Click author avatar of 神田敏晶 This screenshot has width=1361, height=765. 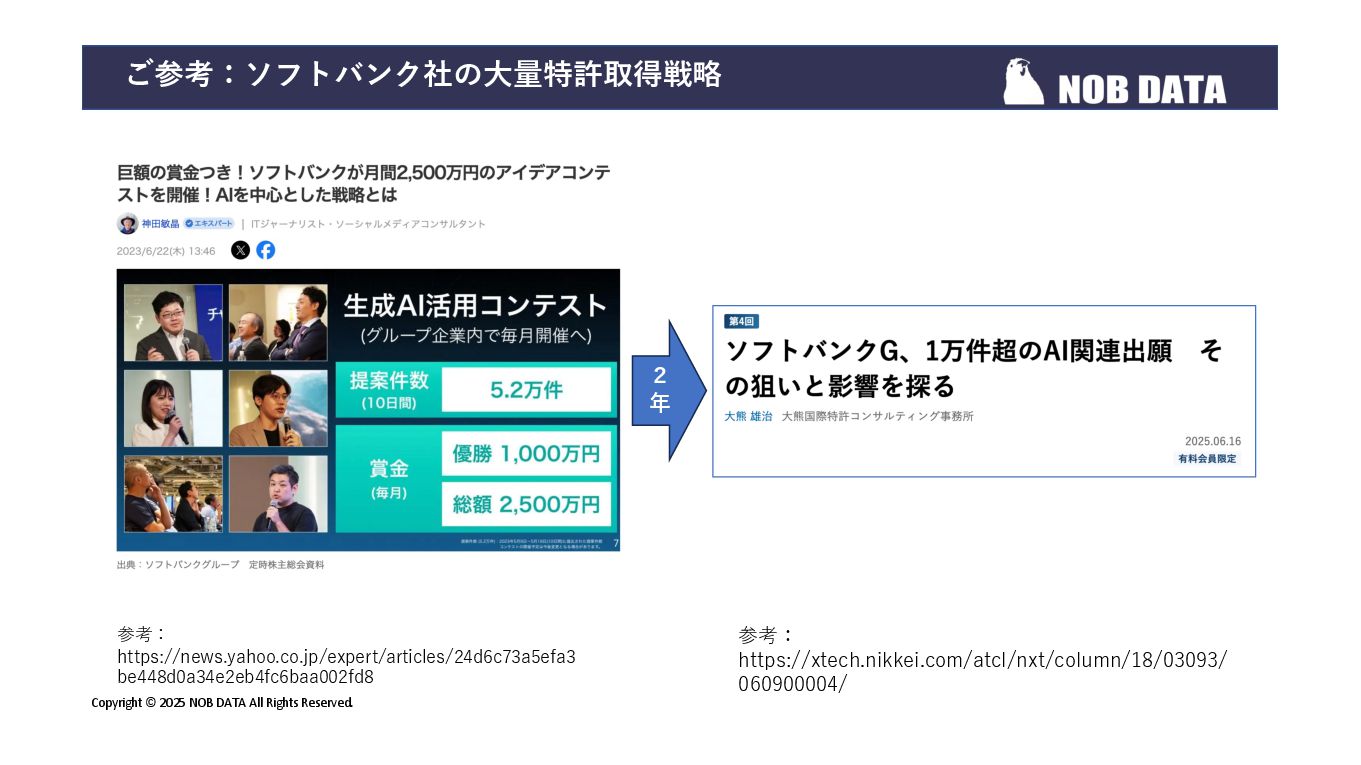tap(127, 224)
